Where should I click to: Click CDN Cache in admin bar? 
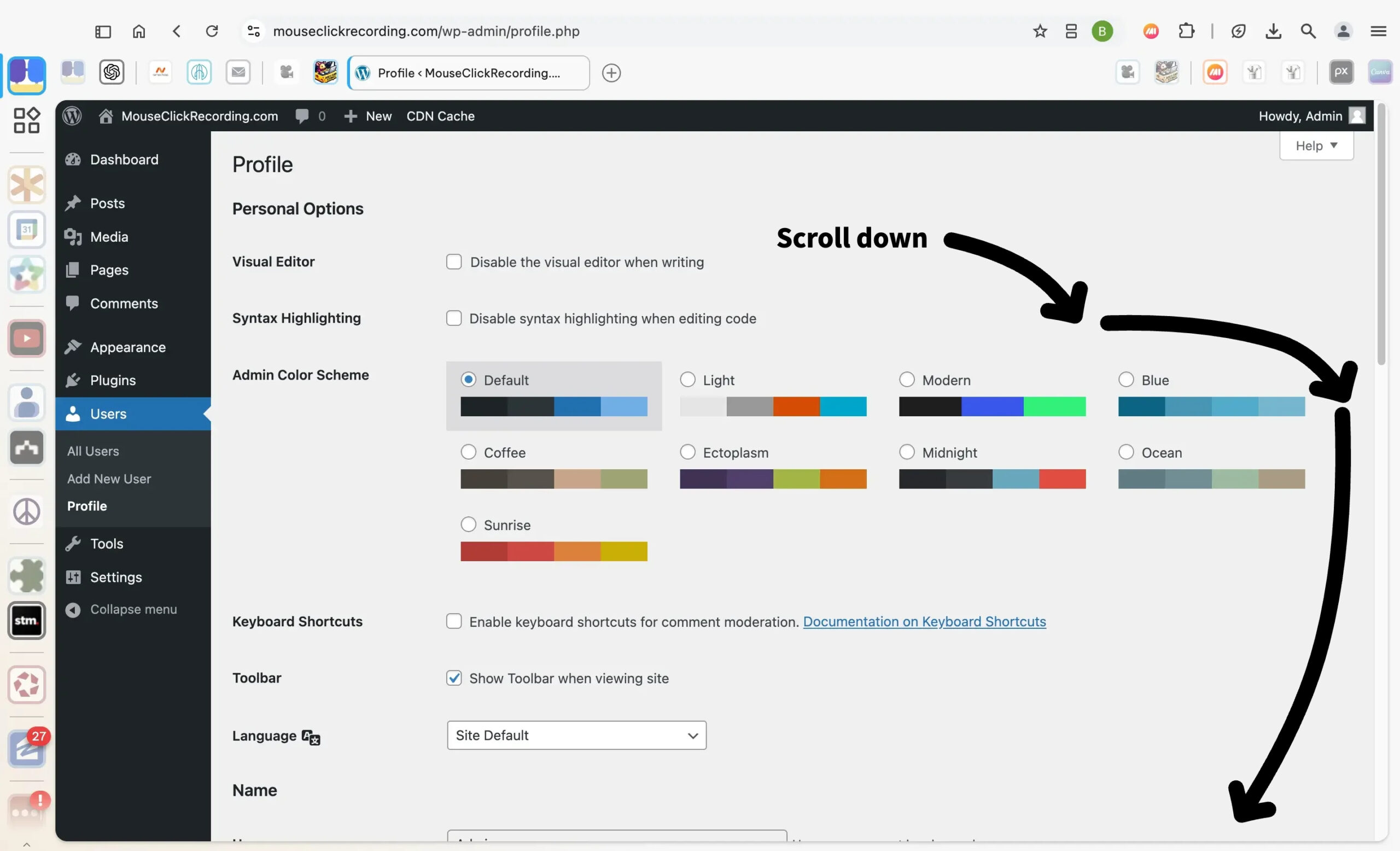(440, 116)
